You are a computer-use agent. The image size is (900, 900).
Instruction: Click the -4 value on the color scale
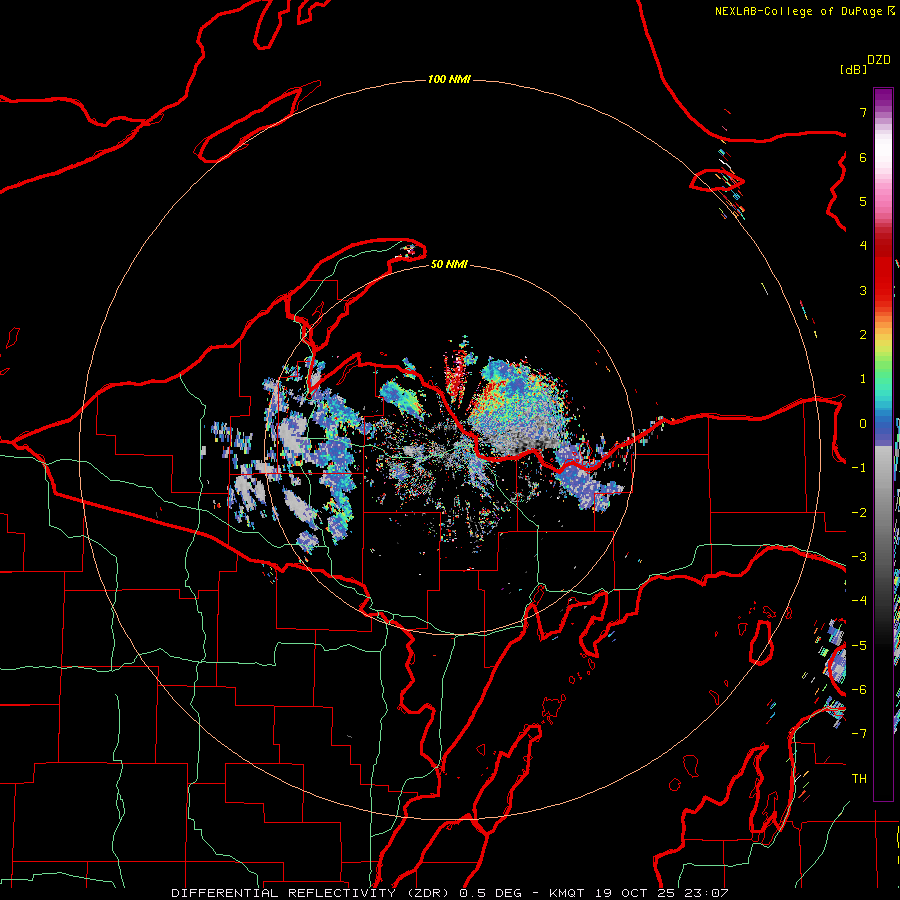point(859,601)
